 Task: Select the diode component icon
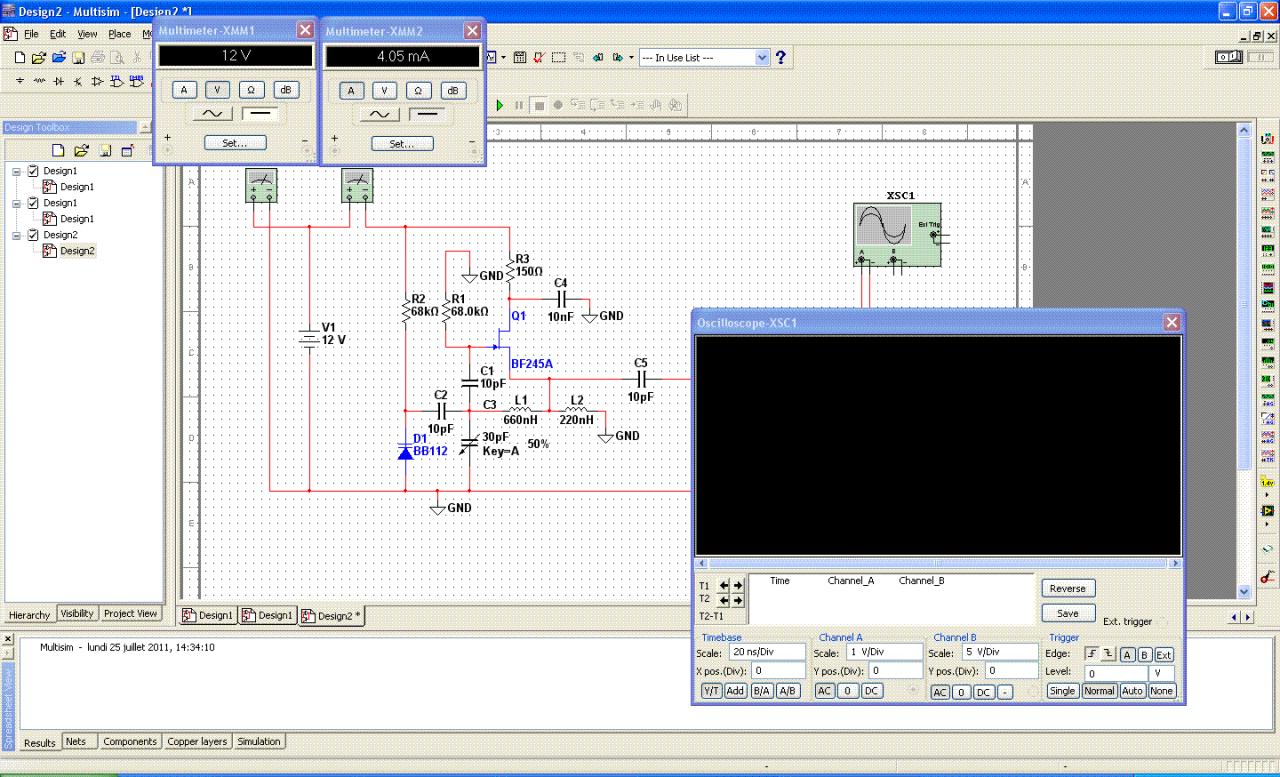point(60,81)
